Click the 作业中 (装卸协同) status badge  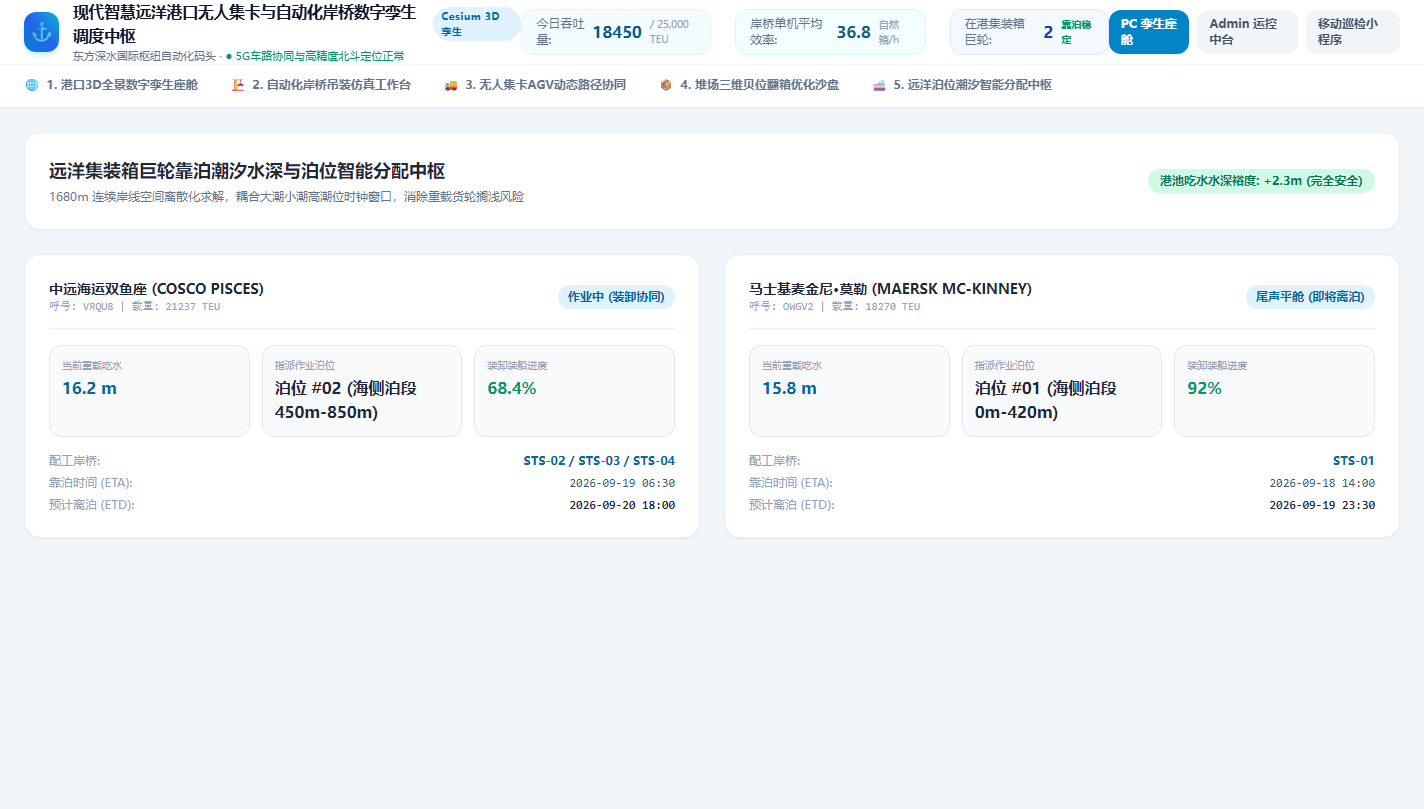(616, 297)
